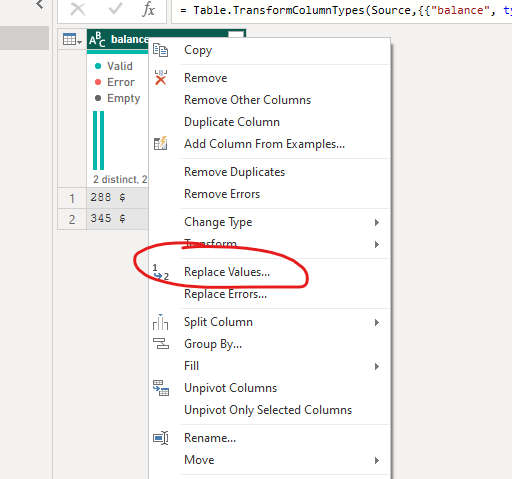Image resolution: width=512 pixels, height=479 pixels.
Task: Click the Rename icon
Action: pyautogui.click(x=161, y=438)
